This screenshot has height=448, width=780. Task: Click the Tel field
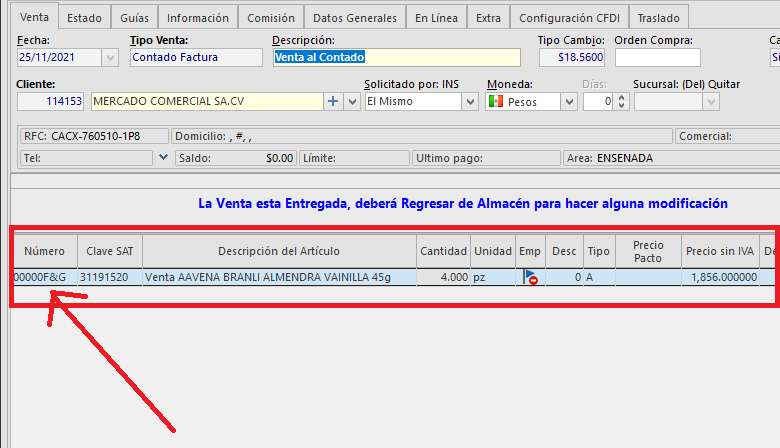[86, 158]
